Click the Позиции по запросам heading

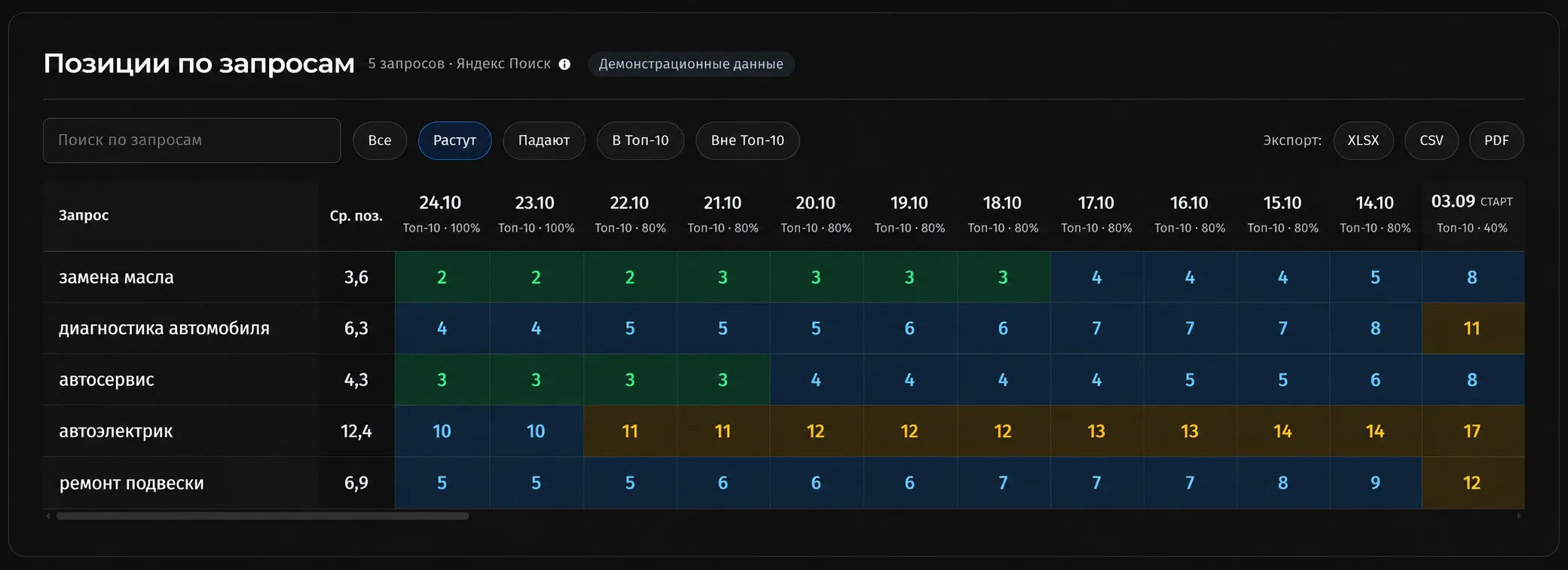coord(199,64)
